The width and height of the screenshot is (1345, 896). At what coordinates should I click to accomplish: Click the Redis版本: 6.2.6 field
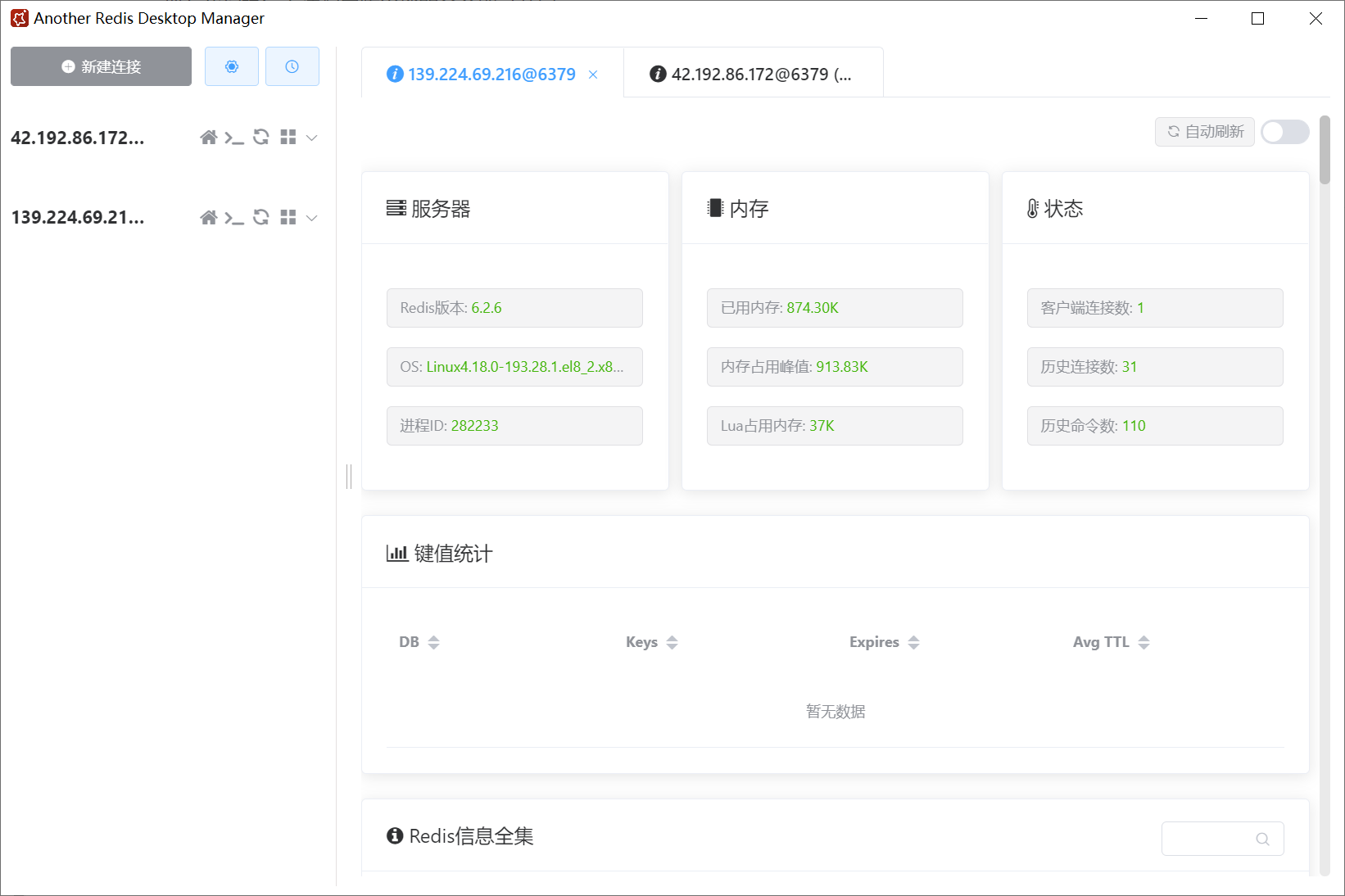514,308
